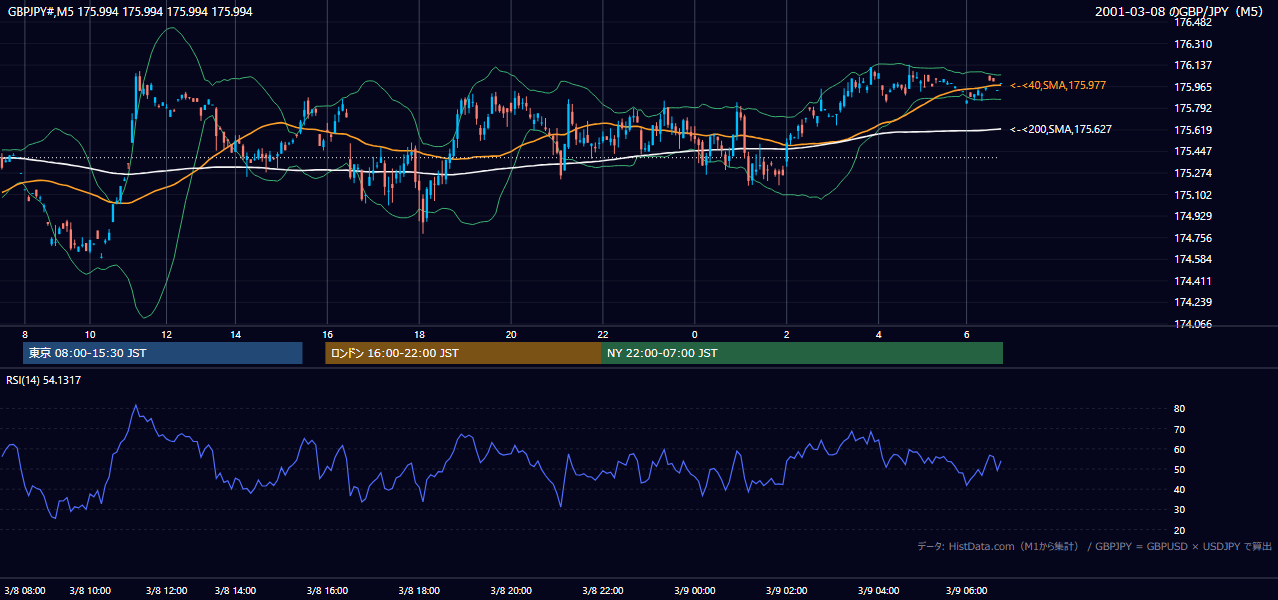Click price axis value 175.792

click(x=1192, y=108)
